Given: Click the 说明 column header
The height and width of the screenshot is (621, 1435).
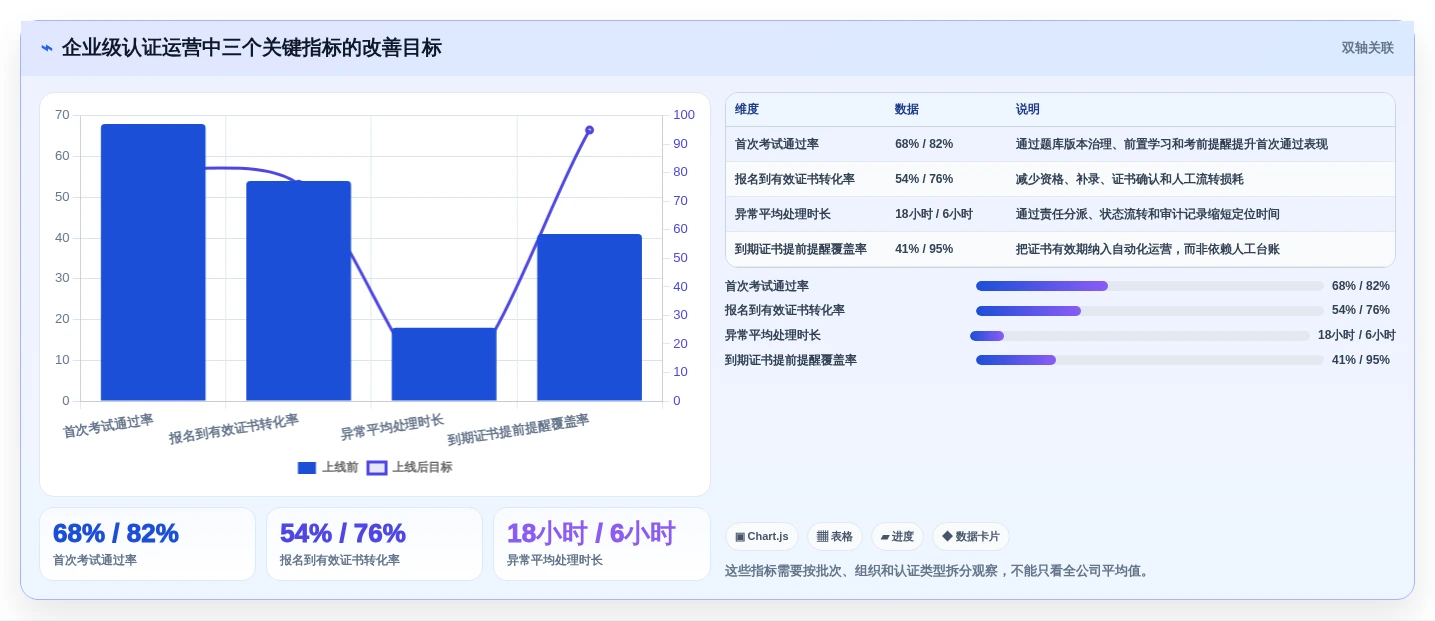Looking at the screenshot, I should [1028, 109].
